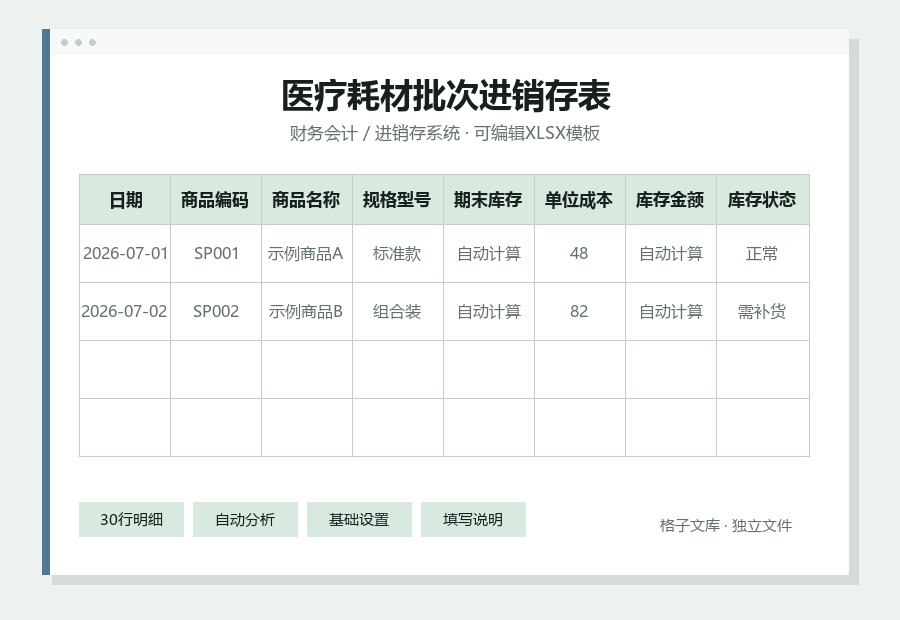Select the date cell 2026-07-01
Screen dimensions: 900x620
point(125,254)
